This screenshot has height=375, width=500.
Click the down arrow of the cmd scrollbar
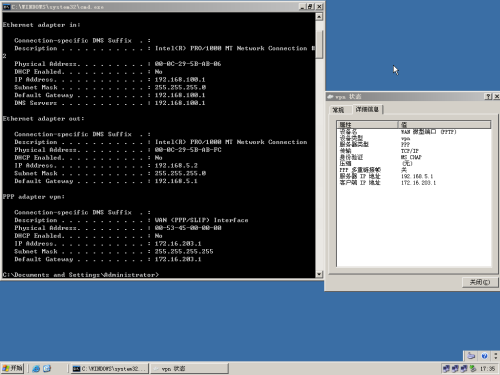(x=319, y=274)
